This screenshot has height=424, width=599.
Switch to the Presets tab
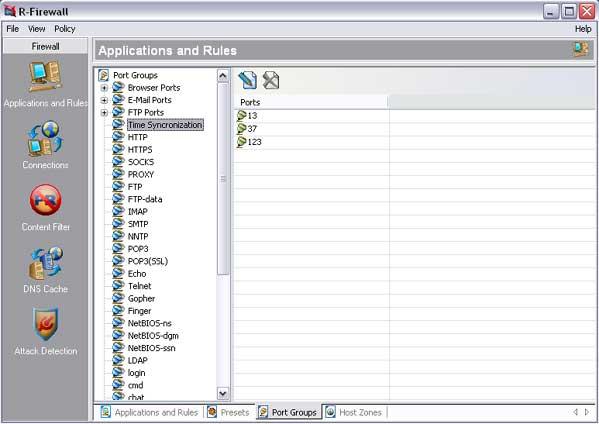coord(228,413)
